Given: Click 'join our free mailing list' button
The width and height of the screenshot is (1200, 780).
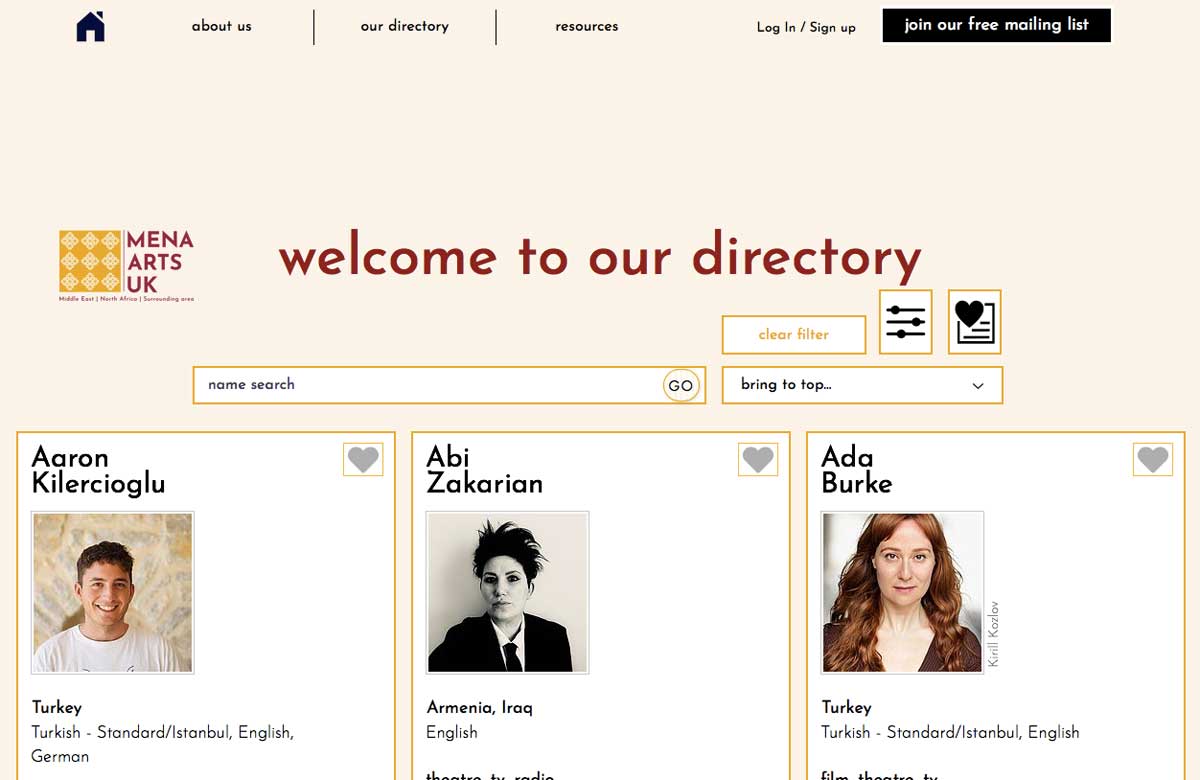Looking at the screenshot, I should coord(996,25).
